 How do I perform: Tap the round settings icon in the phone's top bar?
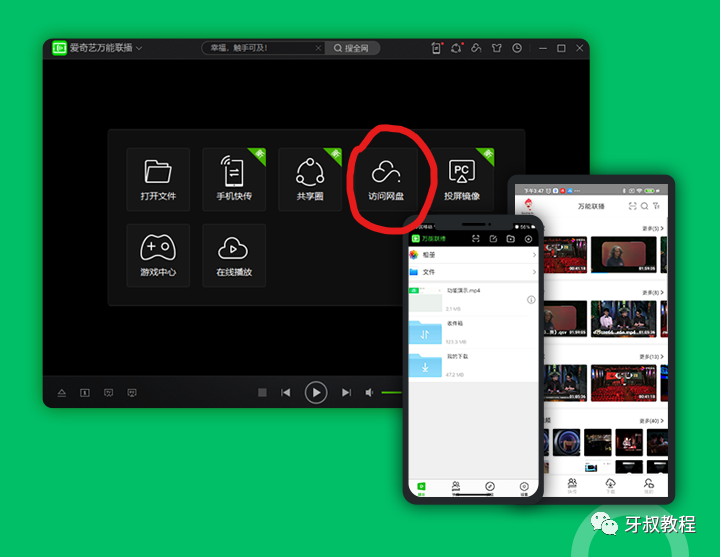(528, 239)
